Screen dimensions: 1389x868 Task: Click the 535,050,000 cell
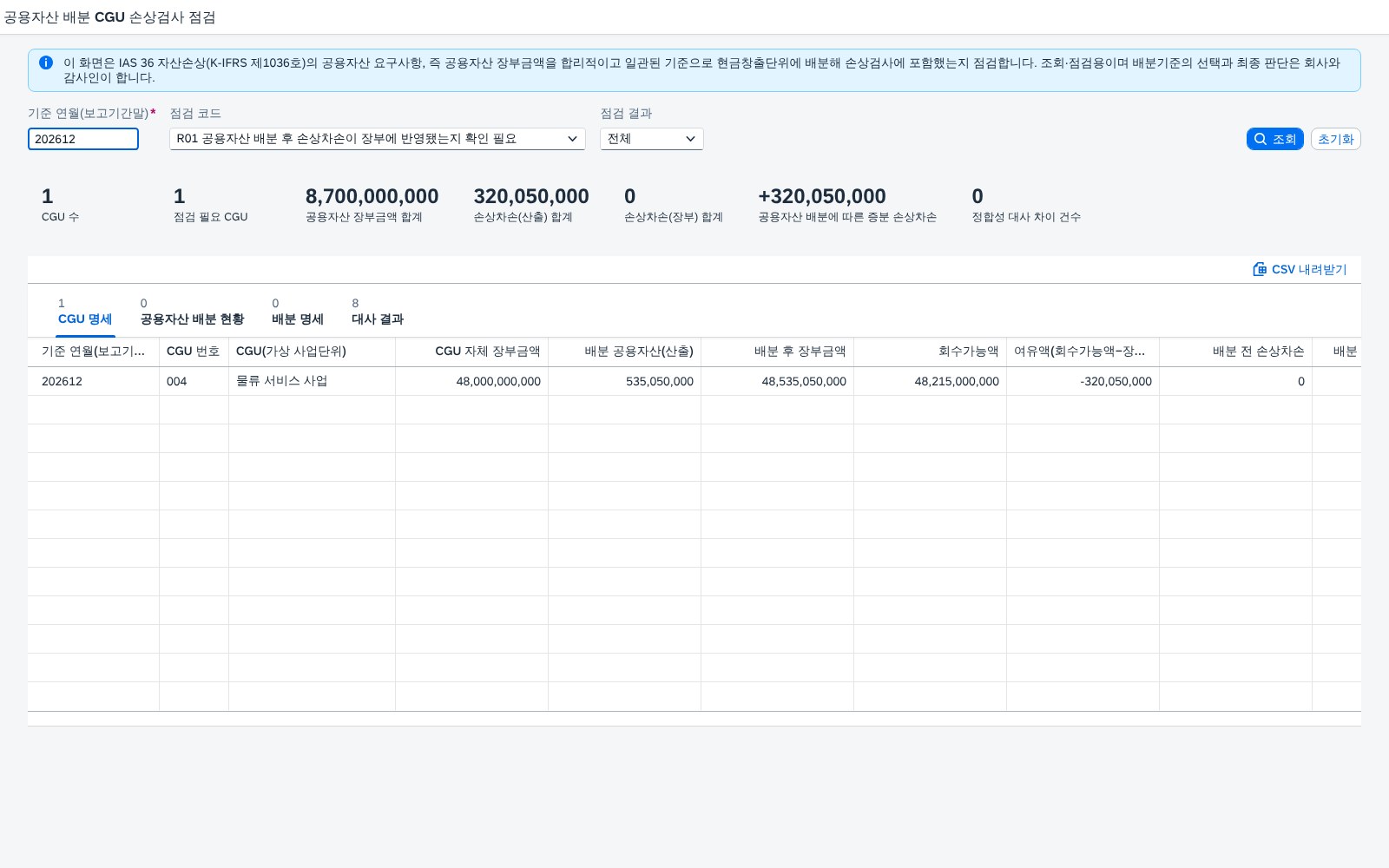(x=624, y=381)
